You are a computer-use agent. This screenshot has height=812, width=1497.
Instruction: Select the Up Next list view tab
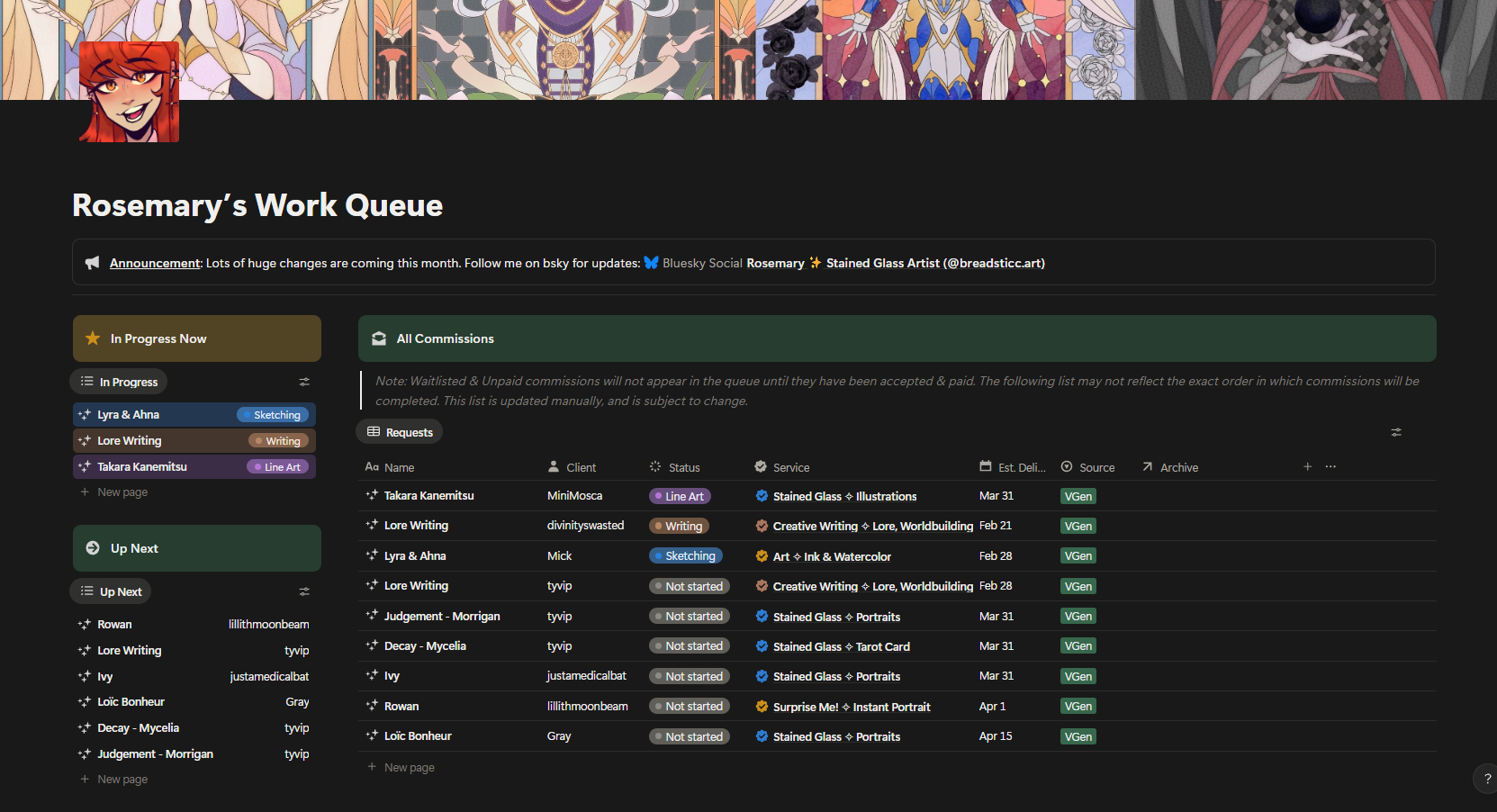tap(111, 591)
